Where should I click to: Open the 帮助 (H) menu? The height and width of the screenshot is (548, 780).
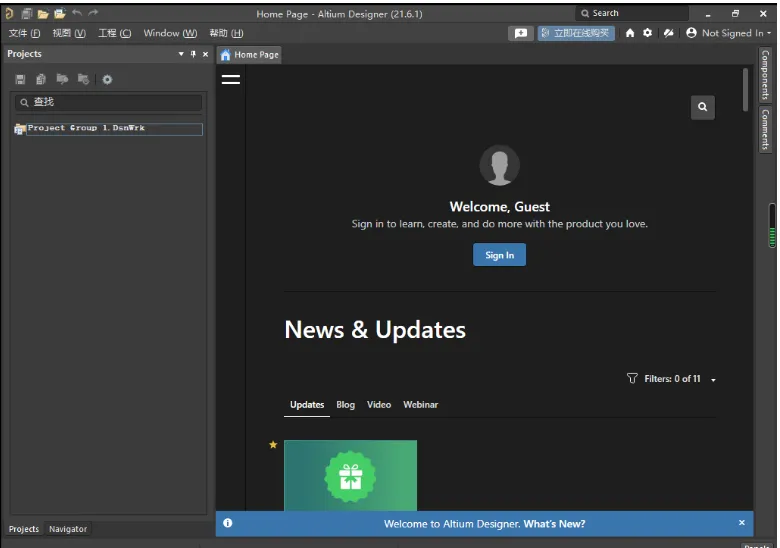pos(226,33)
